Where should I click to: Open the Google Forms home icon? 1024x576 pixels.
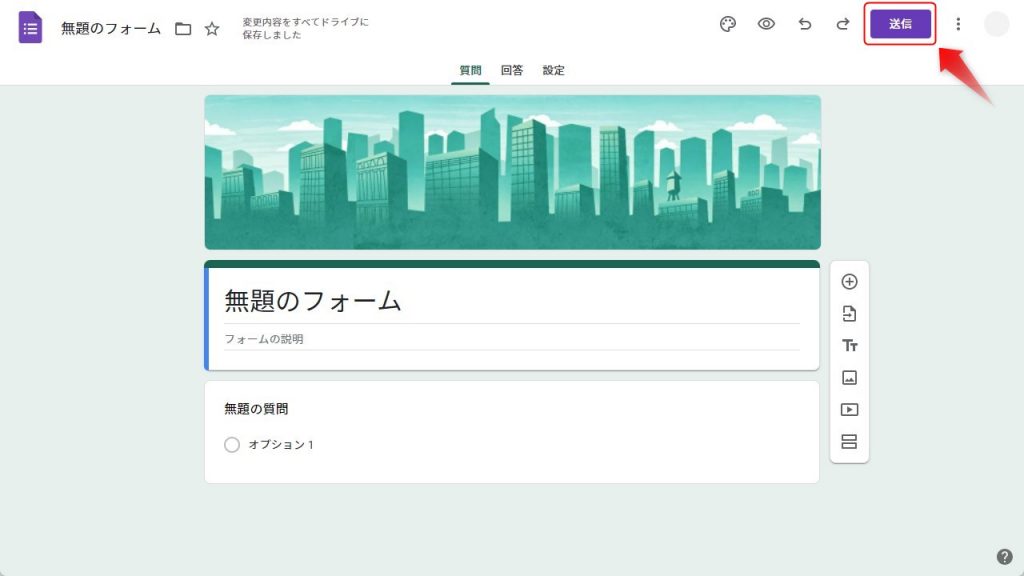pyautogui.click(x=30, y=27)
